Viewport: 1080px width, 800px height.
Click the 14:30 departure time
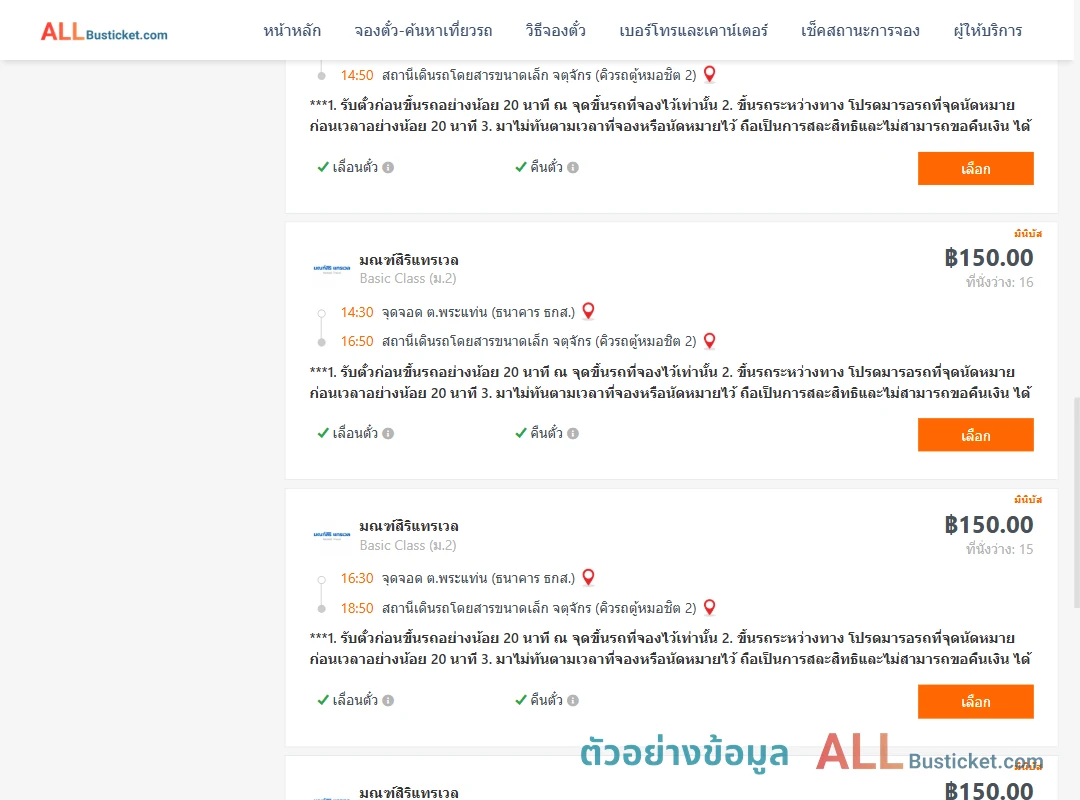[x=357, y=312]
